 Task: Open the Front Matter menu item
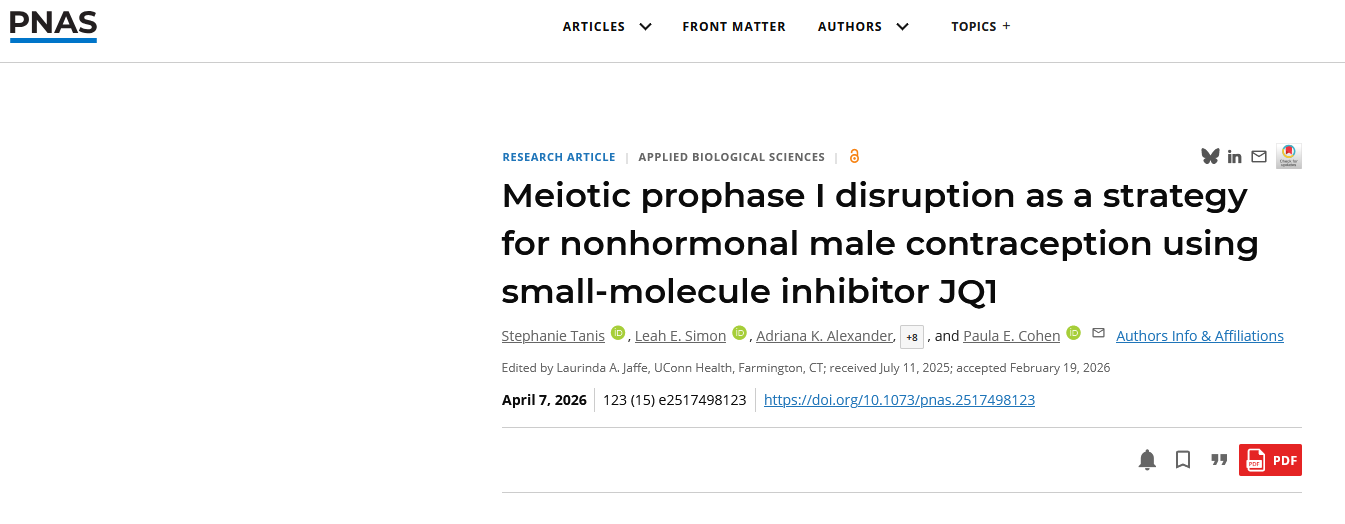click(734, 27)
